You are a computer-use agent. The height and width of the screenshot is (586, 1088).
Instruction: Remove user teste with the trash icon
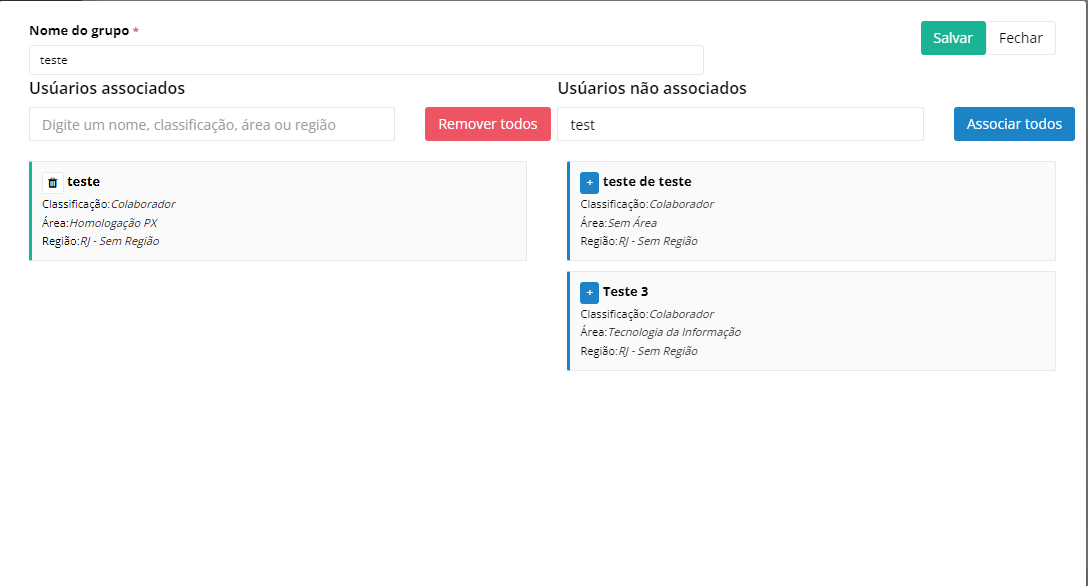[x=53, y=182]
